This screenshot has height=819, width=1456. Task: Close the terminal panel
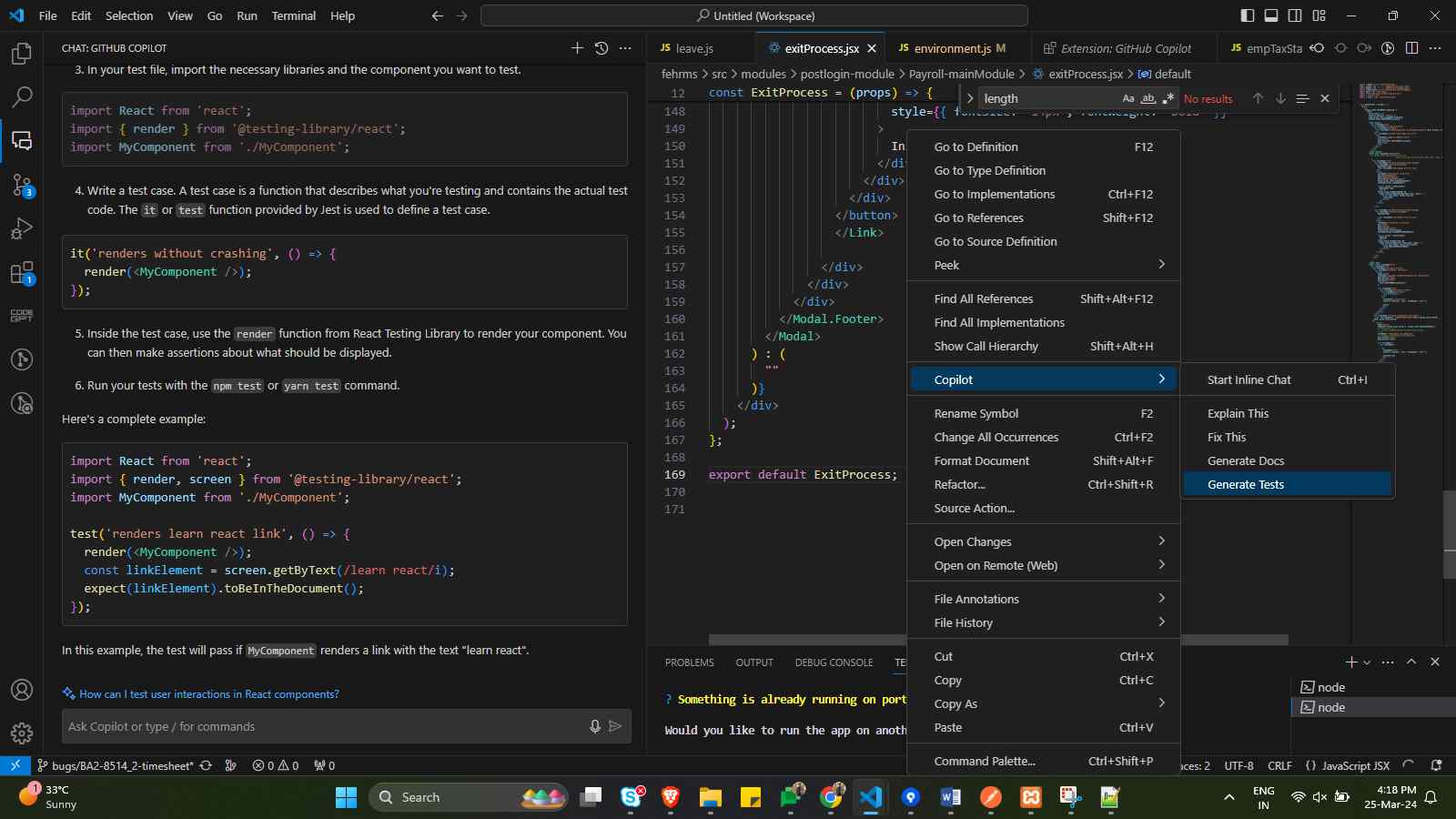pos(1435,662)
